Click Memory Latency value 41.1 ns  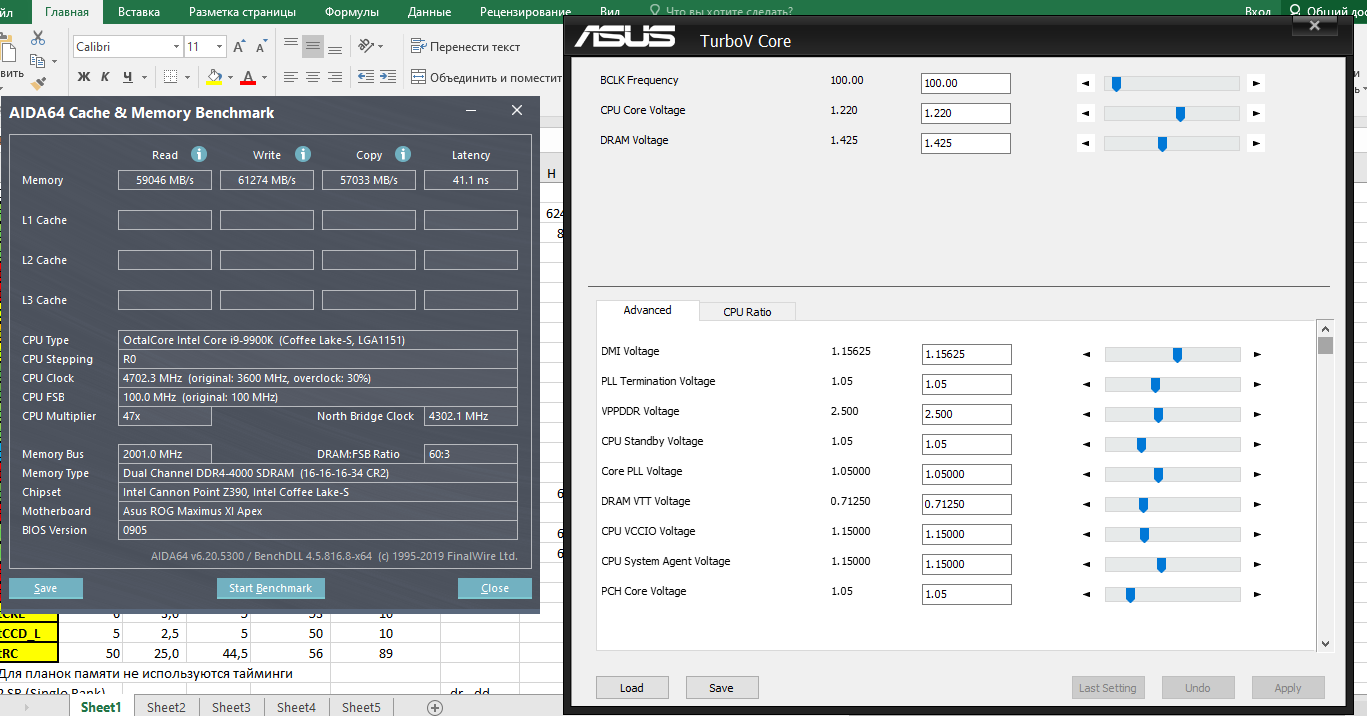click(x=471, y=180)
